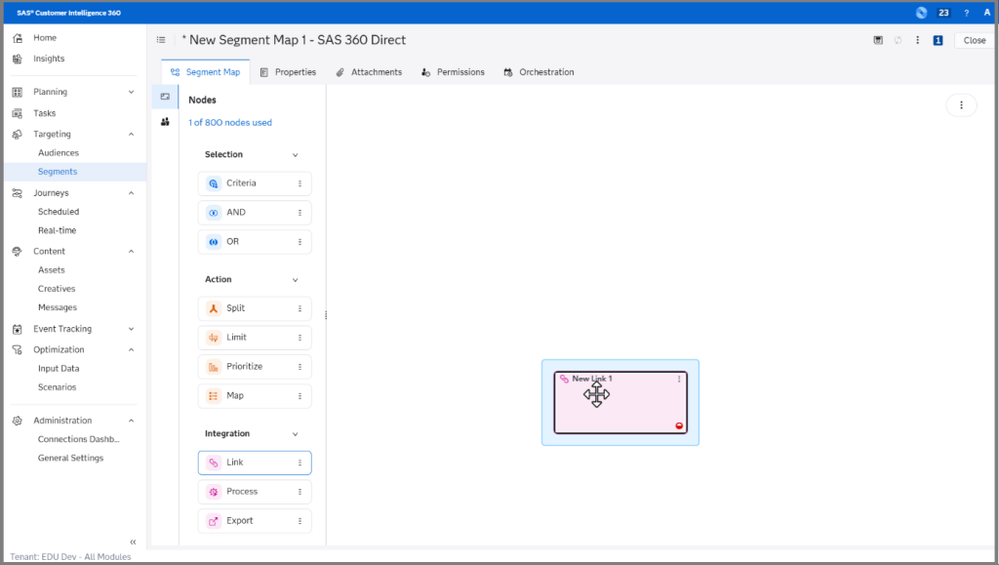
Task: Open New Link 1 node options menu
Action: pos(679,379)
